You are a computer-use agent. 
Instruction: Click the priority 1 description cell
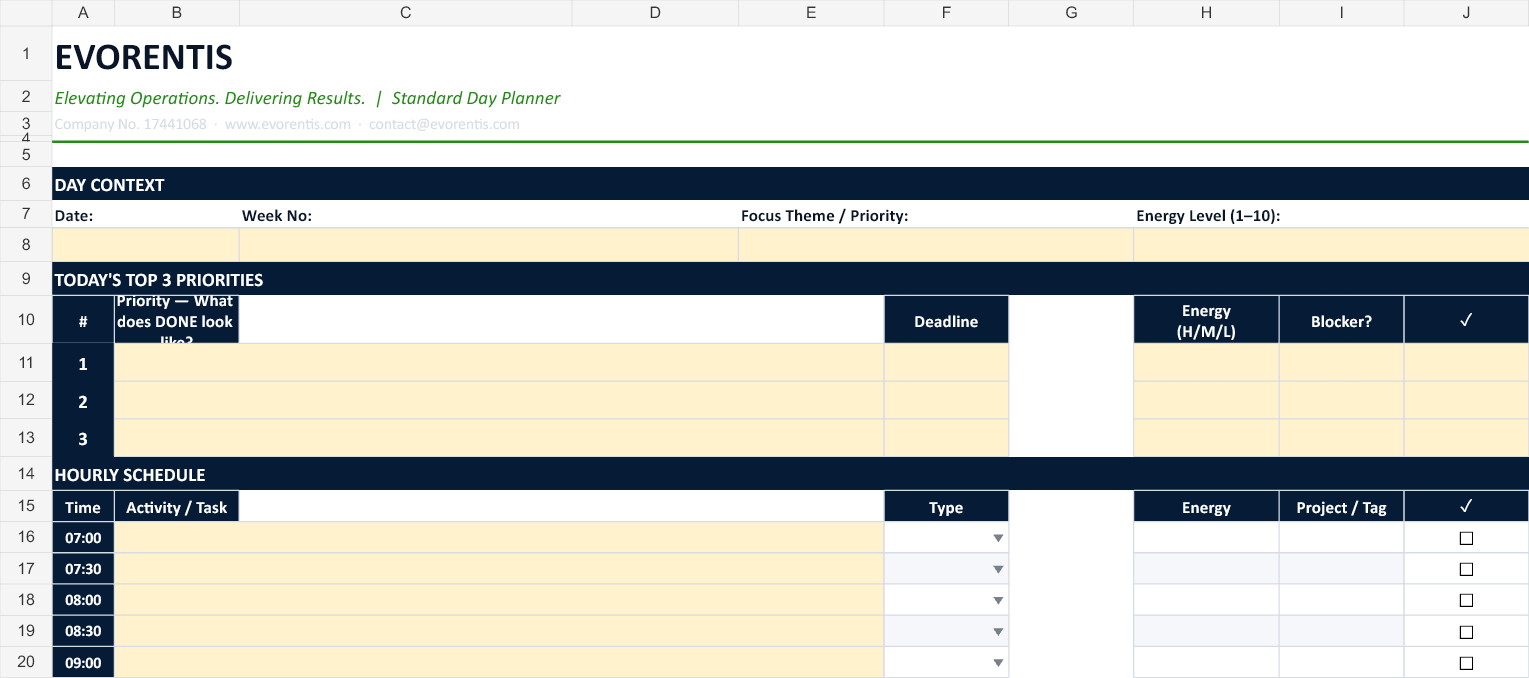499,362
